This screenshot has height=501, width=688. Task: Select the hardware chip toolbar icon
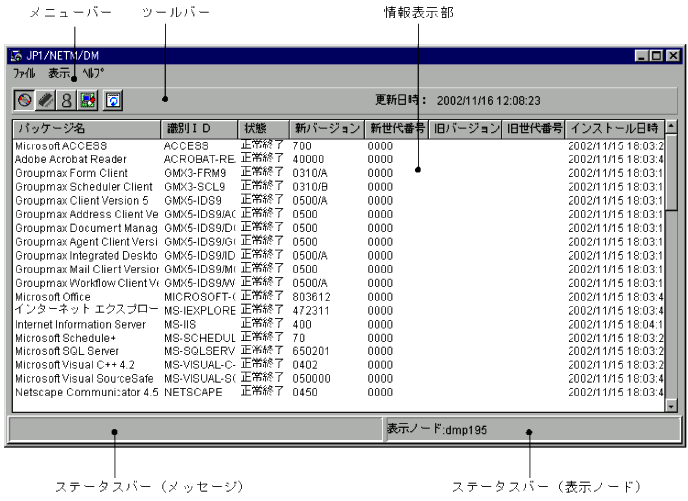pyautogui.click(x=46, y=100)
